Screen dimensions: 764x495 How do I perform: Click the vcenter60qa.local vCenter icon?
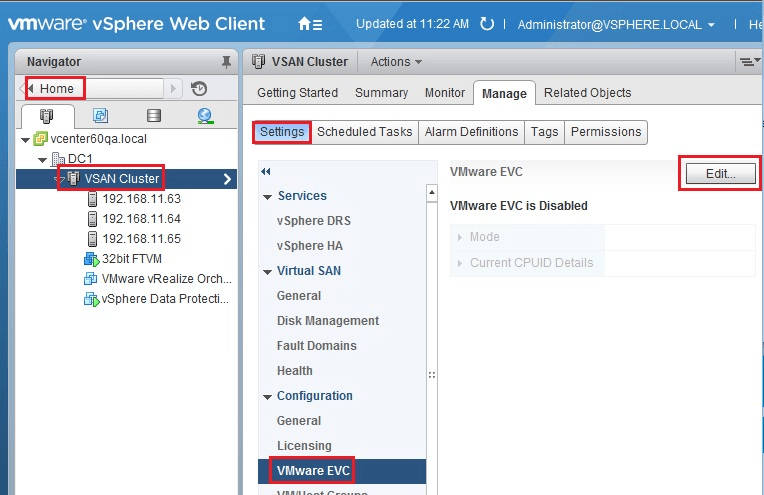pyautogui.click(x=40, y=139)
